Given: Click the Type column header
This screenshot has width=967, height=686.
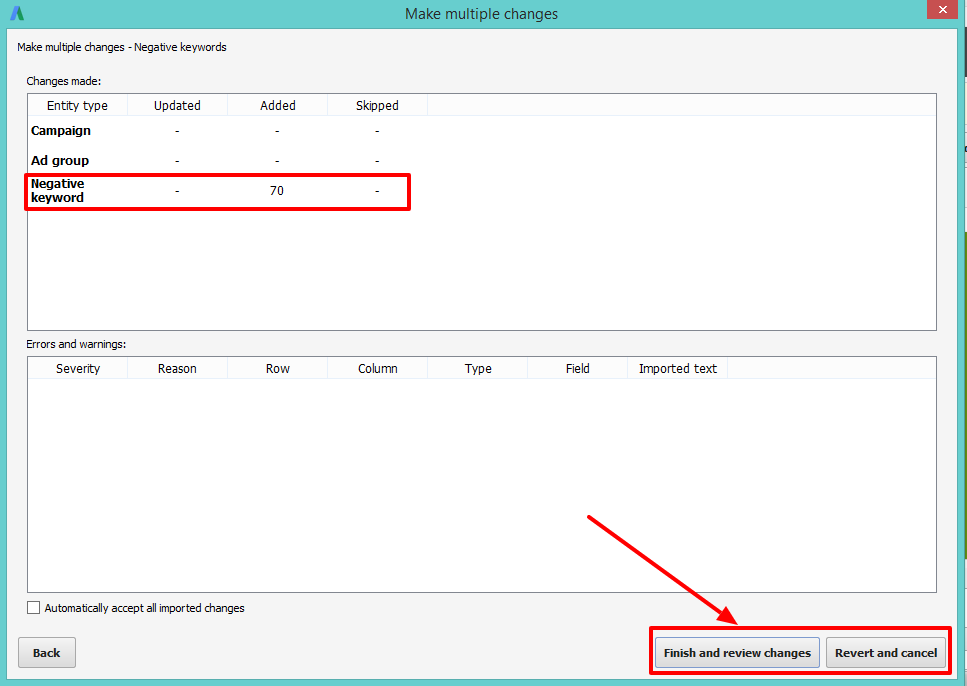Looking at the screenshot, I should coord(478,368).
